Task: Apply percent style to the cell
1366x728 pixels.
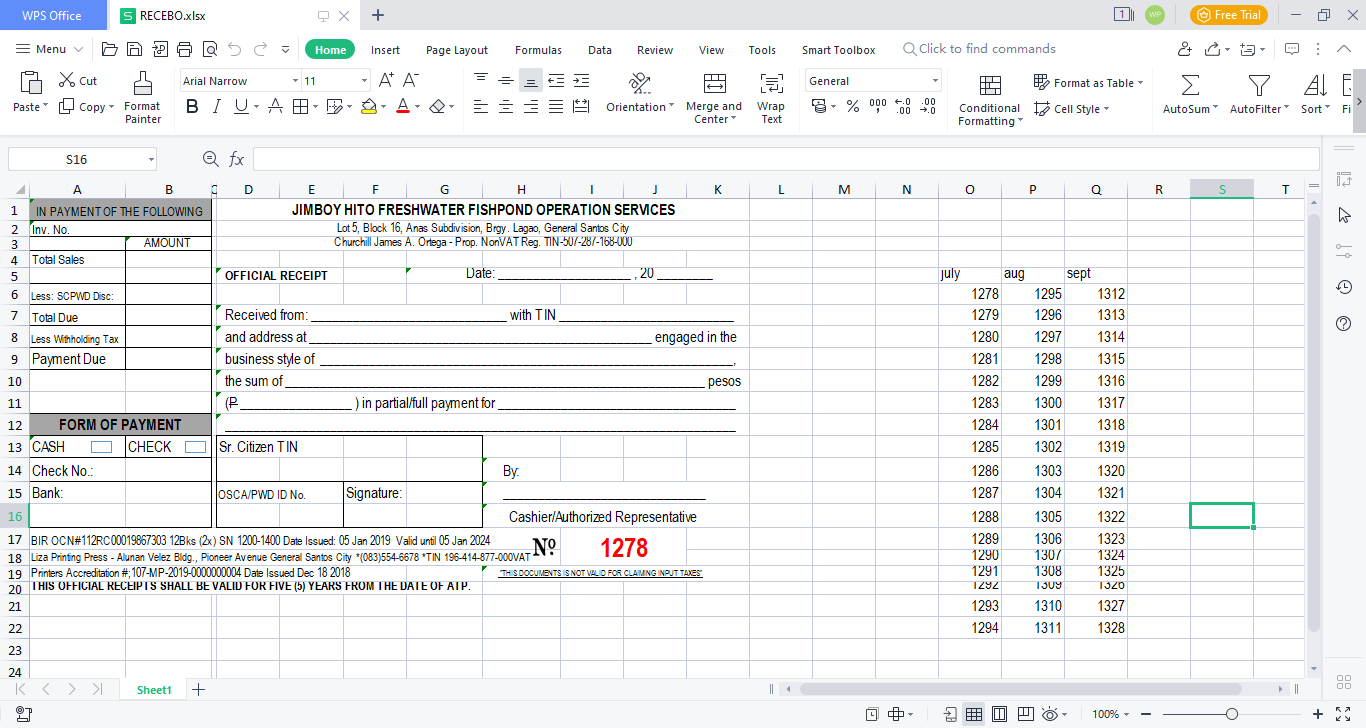Action: [x=852, y=106]
